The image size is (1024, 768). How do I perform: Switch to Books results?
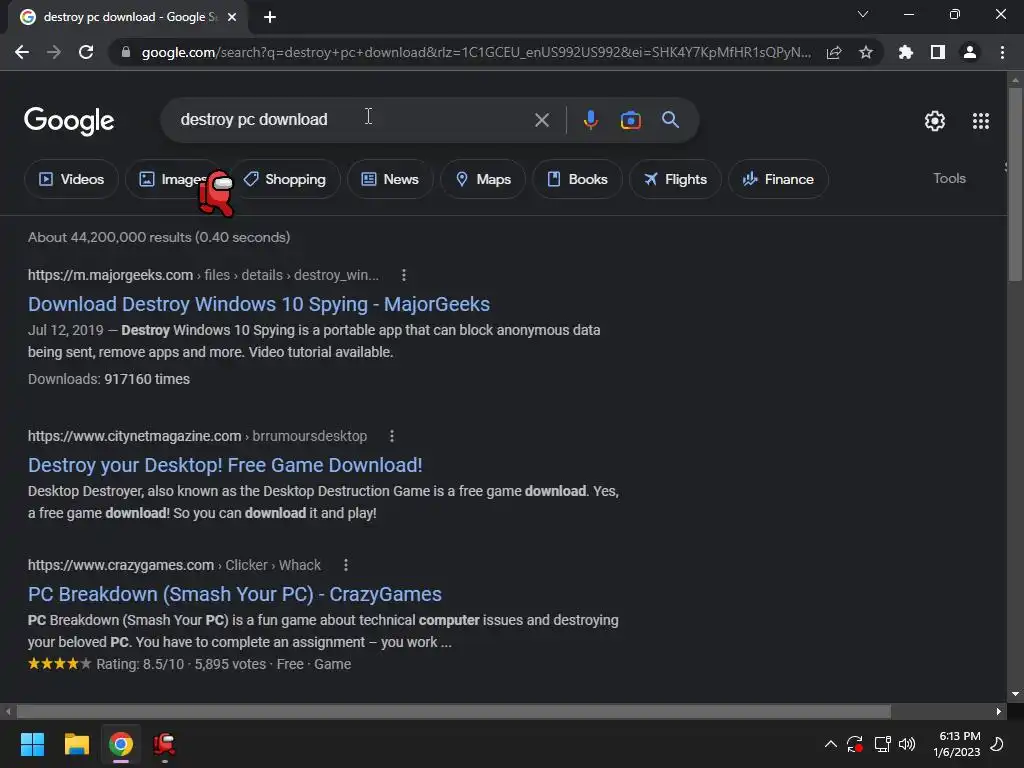tap(577, 179)
